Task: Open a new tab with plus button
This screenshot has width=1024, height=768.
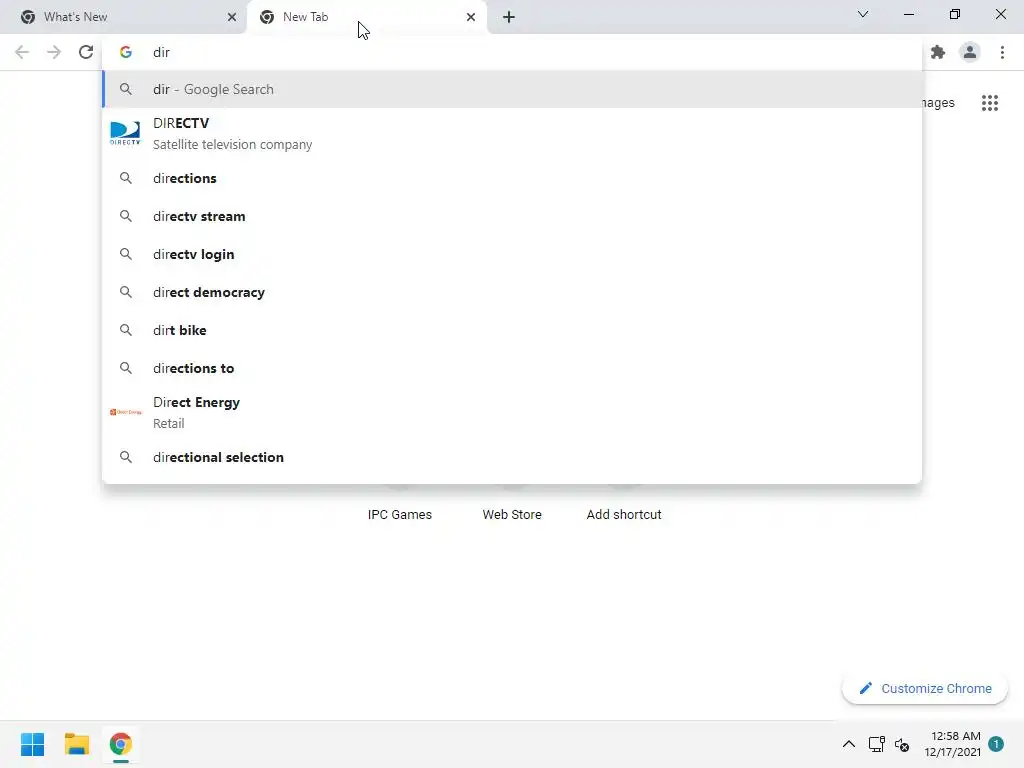Action: 509,17
